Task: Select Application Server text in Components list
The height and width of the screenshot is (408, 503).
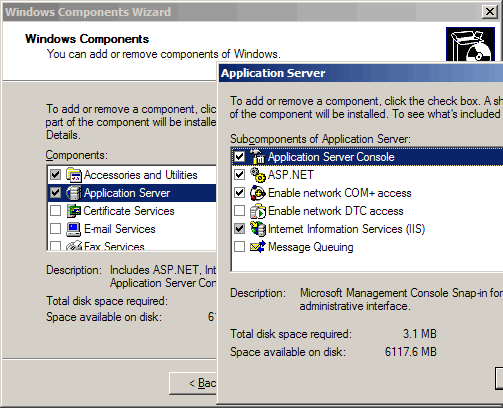Action: pos(127,193)
